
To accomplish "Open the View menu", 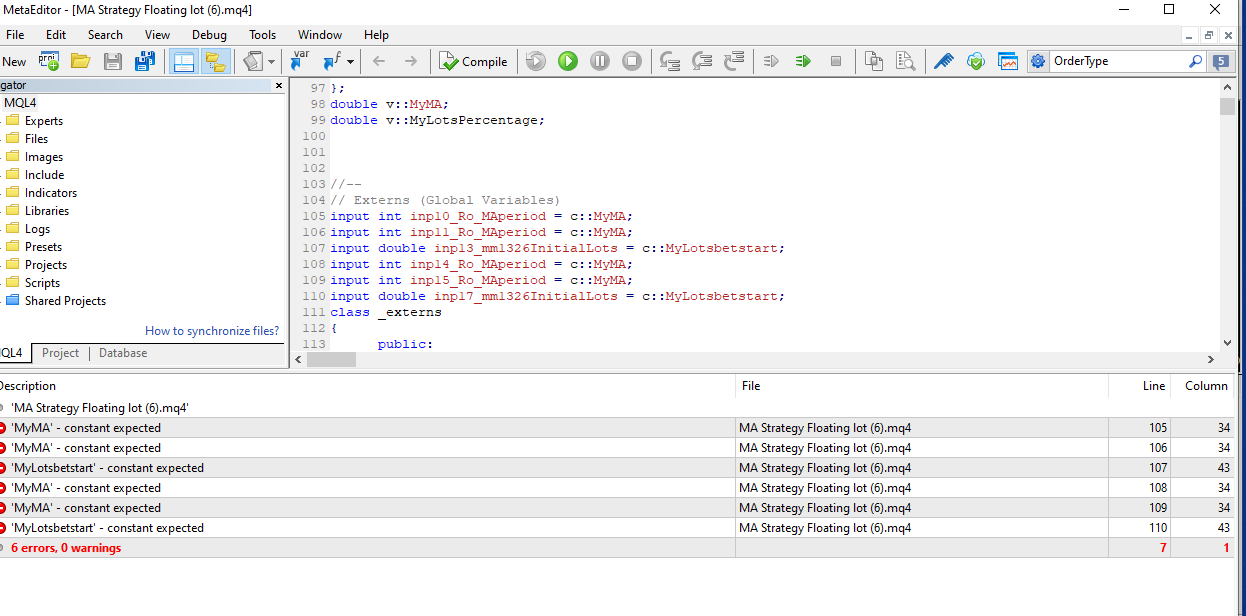I will [x=157, y=34].
